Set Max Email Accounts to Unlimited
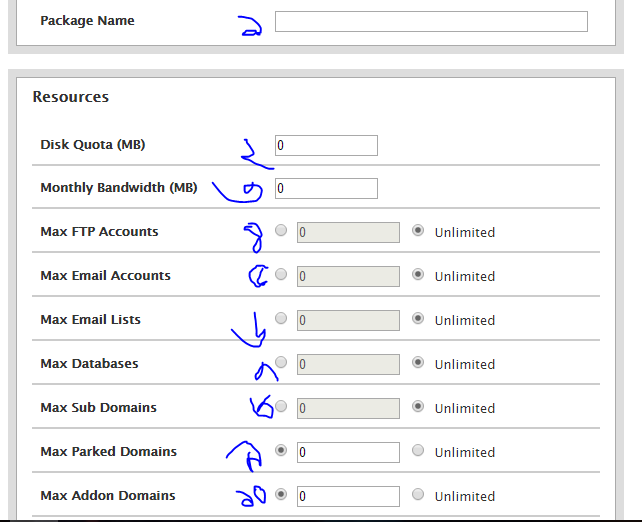Screen dimensions: 642x522 click(x=418, y=275)
